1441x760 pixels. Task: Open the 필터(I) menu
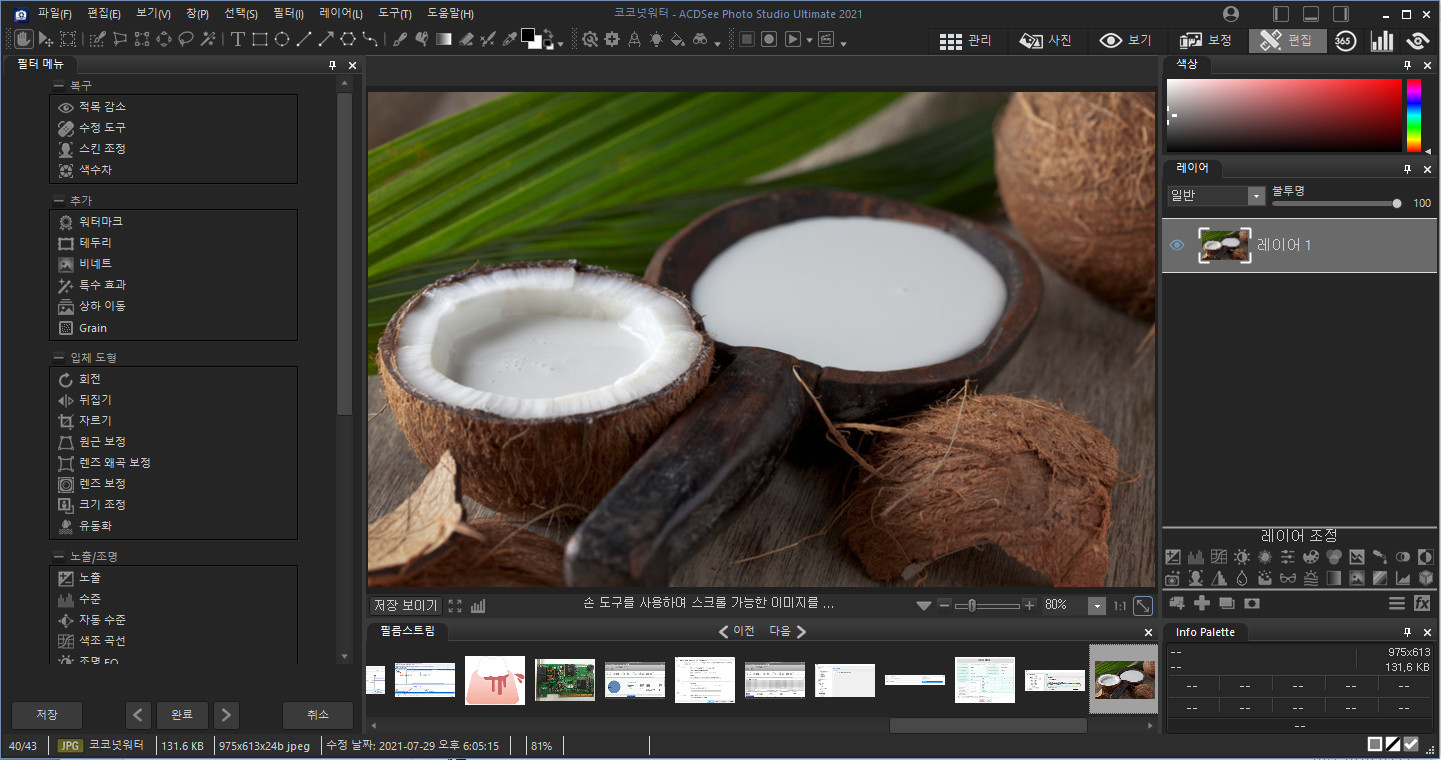[x=288, y=14]
